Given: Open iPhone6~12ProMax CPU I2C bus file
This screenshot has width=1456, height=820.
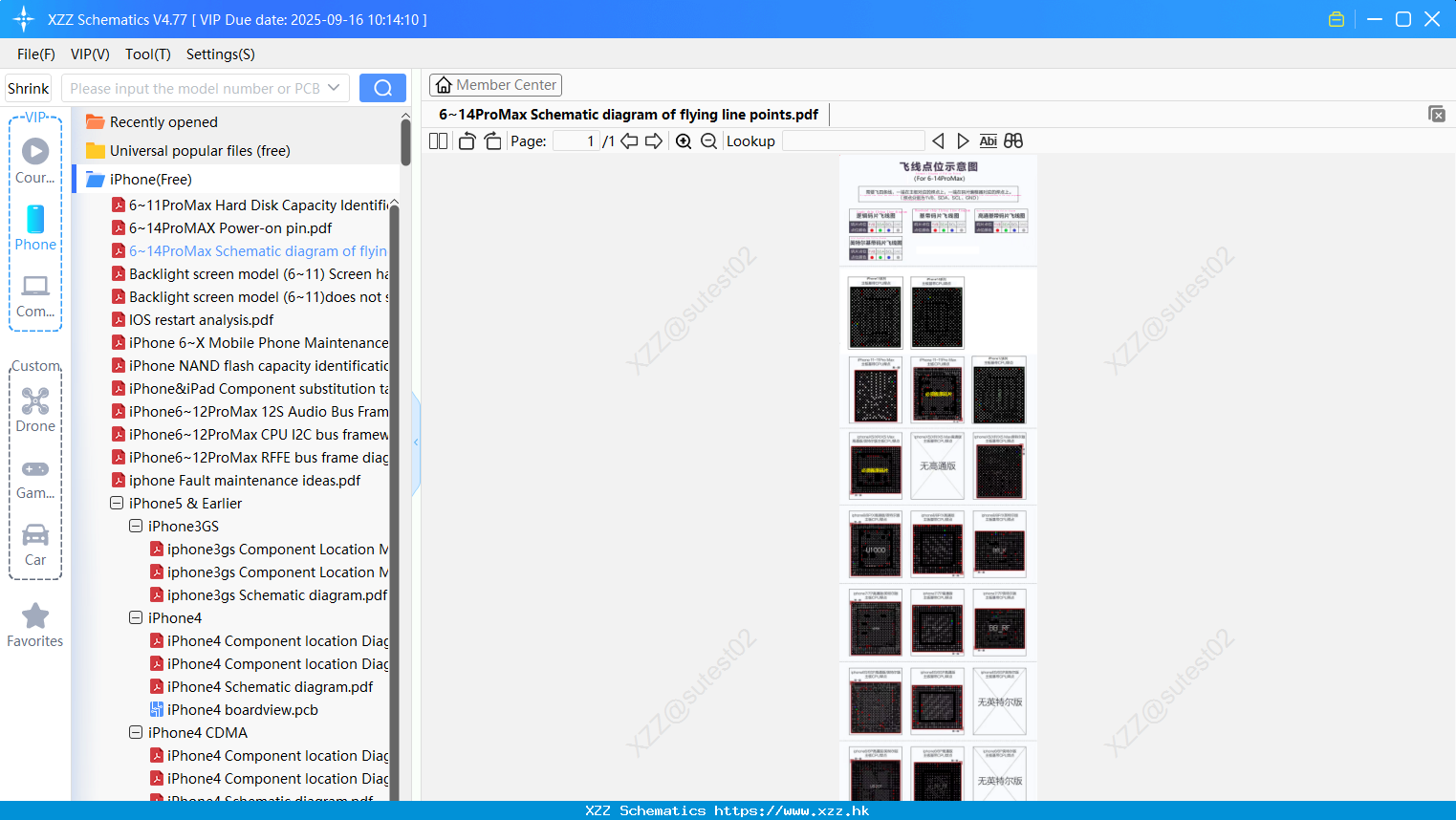Looking at the screenshot, I should (250, 435).
